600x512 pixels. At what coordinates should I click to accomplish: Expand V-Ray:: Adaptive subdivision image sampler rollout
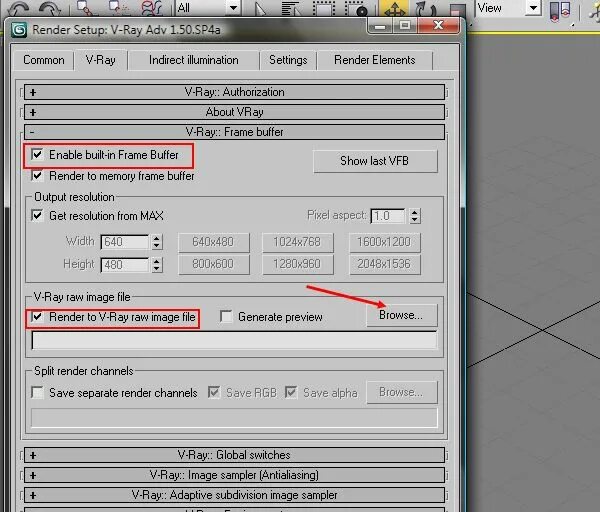point(234,495)
